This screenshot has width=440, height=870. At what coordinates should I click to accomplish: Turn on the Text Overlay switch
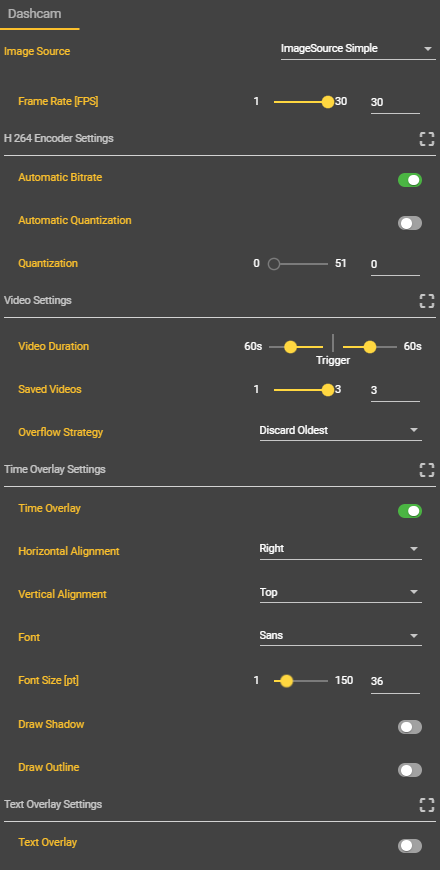(410, 846)
